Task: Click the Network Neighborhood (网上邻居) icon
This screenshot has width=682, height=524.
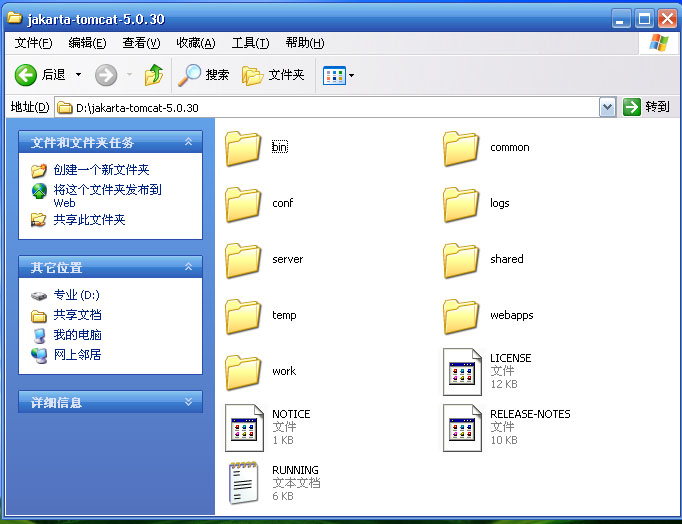Action: (x=39, y=355)
